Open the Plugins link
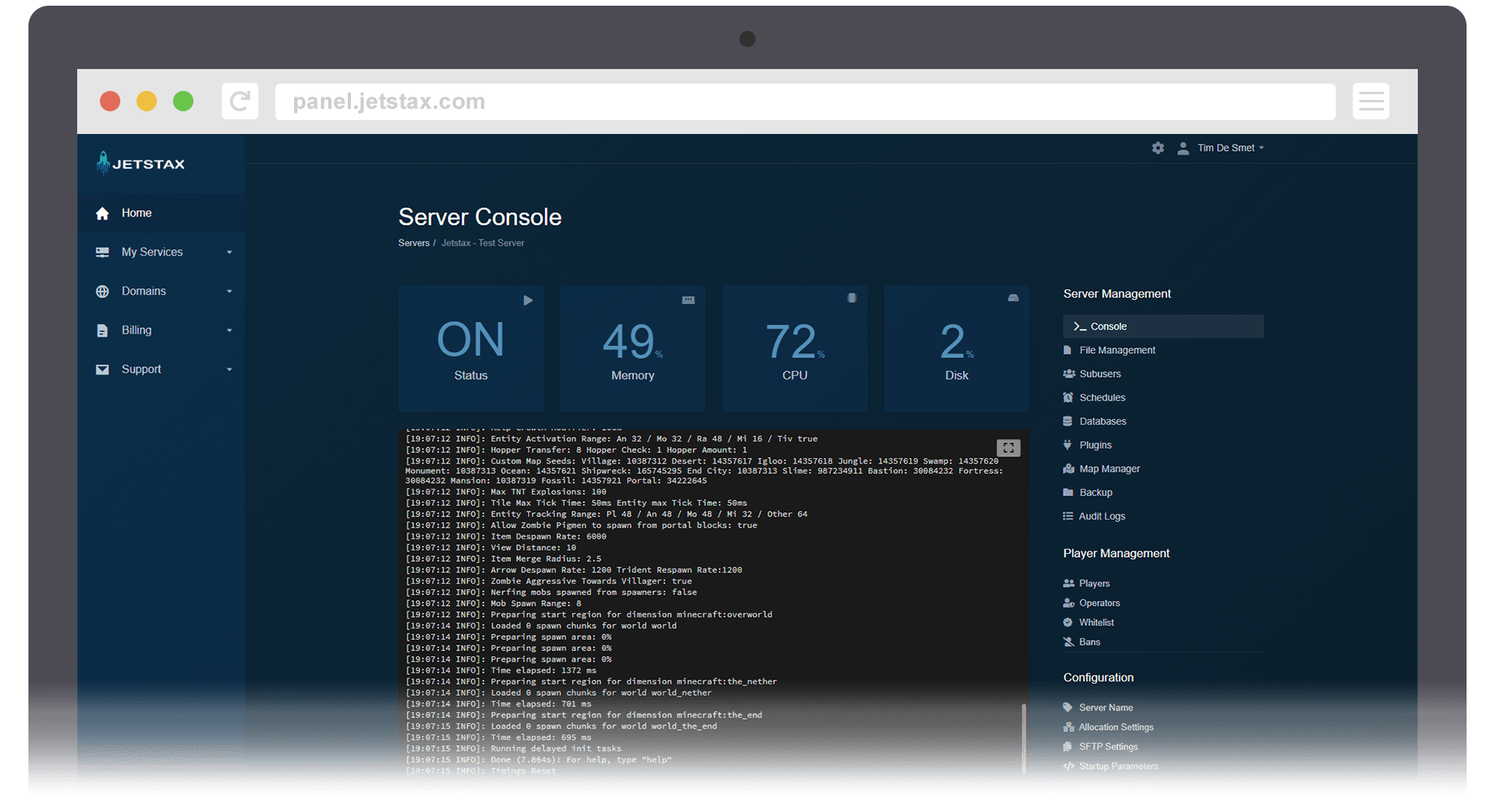The height and width of the screenshot is (812, 1495). [x=1095, y=445]
